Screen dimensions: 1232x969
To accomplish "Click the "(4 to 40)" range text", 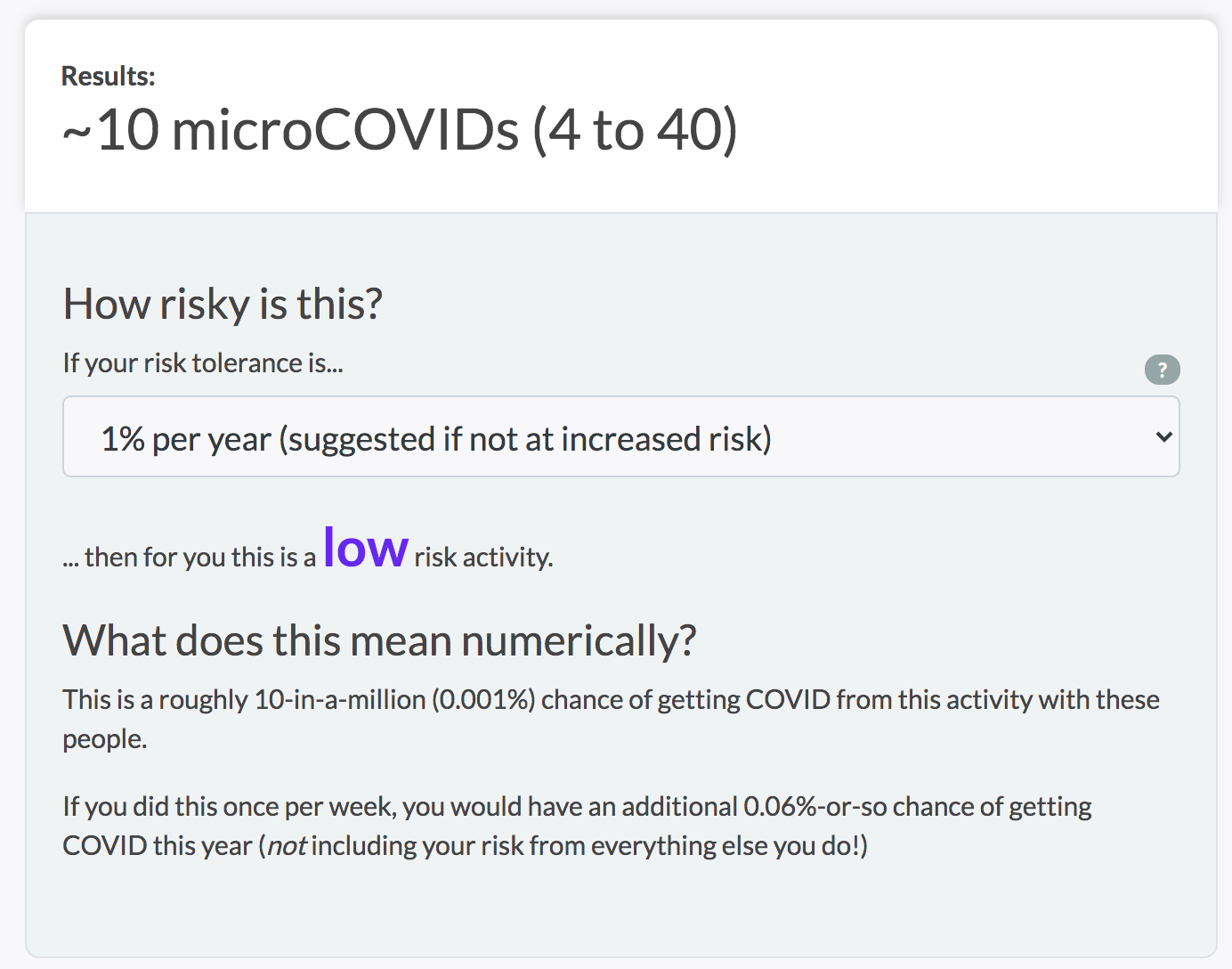I will (636, 130).
